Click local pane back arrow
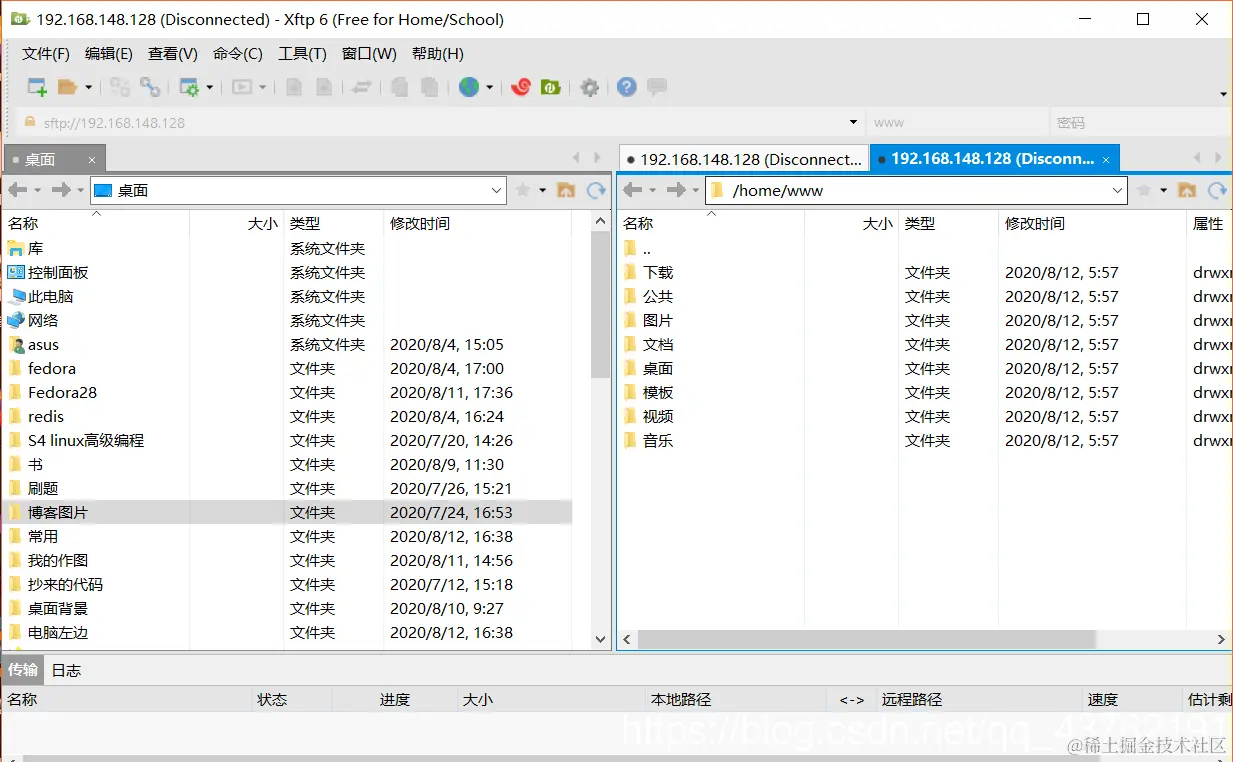The height and width of the screenshot is (762, 1233). click(17, 190)
